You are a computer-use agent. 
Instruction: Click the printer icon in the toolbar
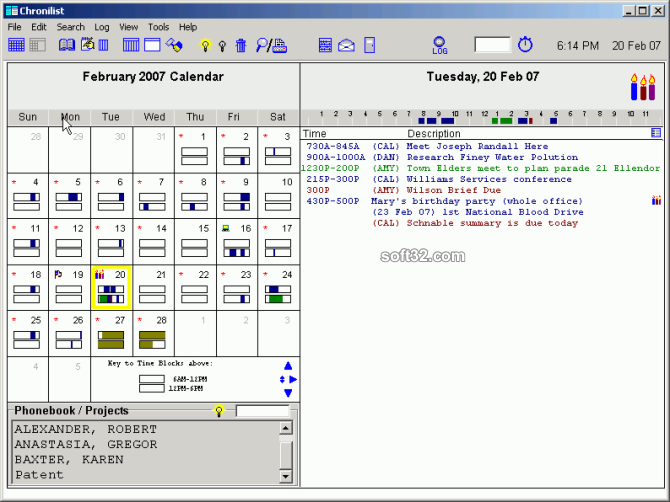(280, 45)
